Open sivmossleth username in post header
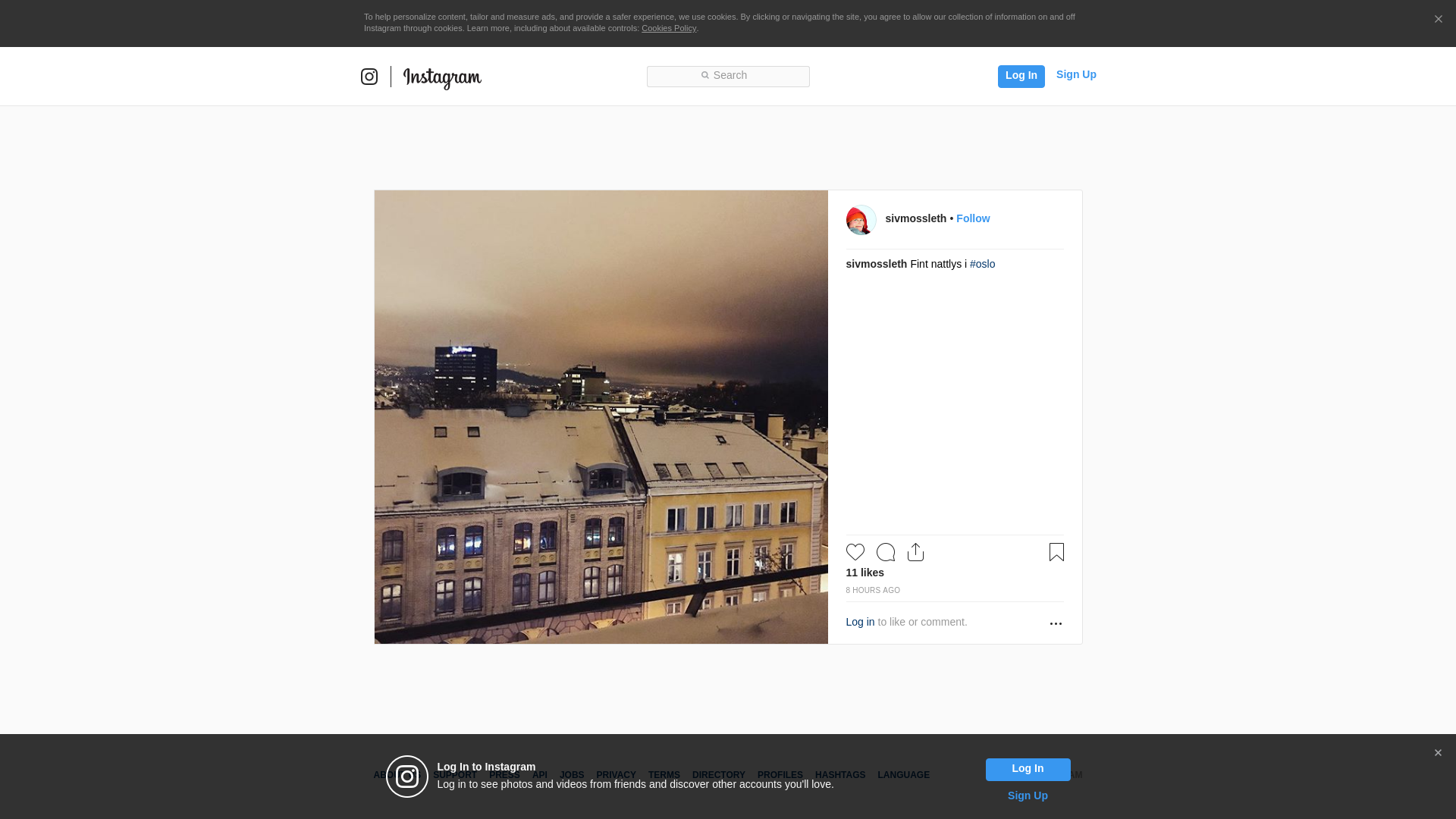 click(x=915, y=218)
